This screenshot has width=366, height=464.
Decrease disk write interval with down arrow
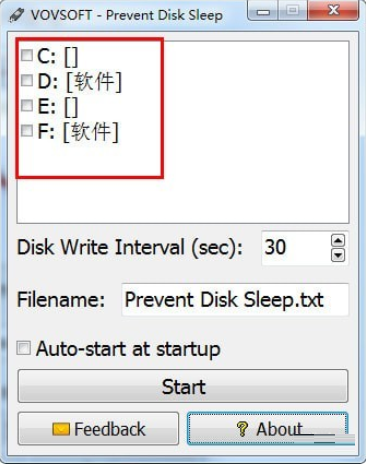[338, 255]
